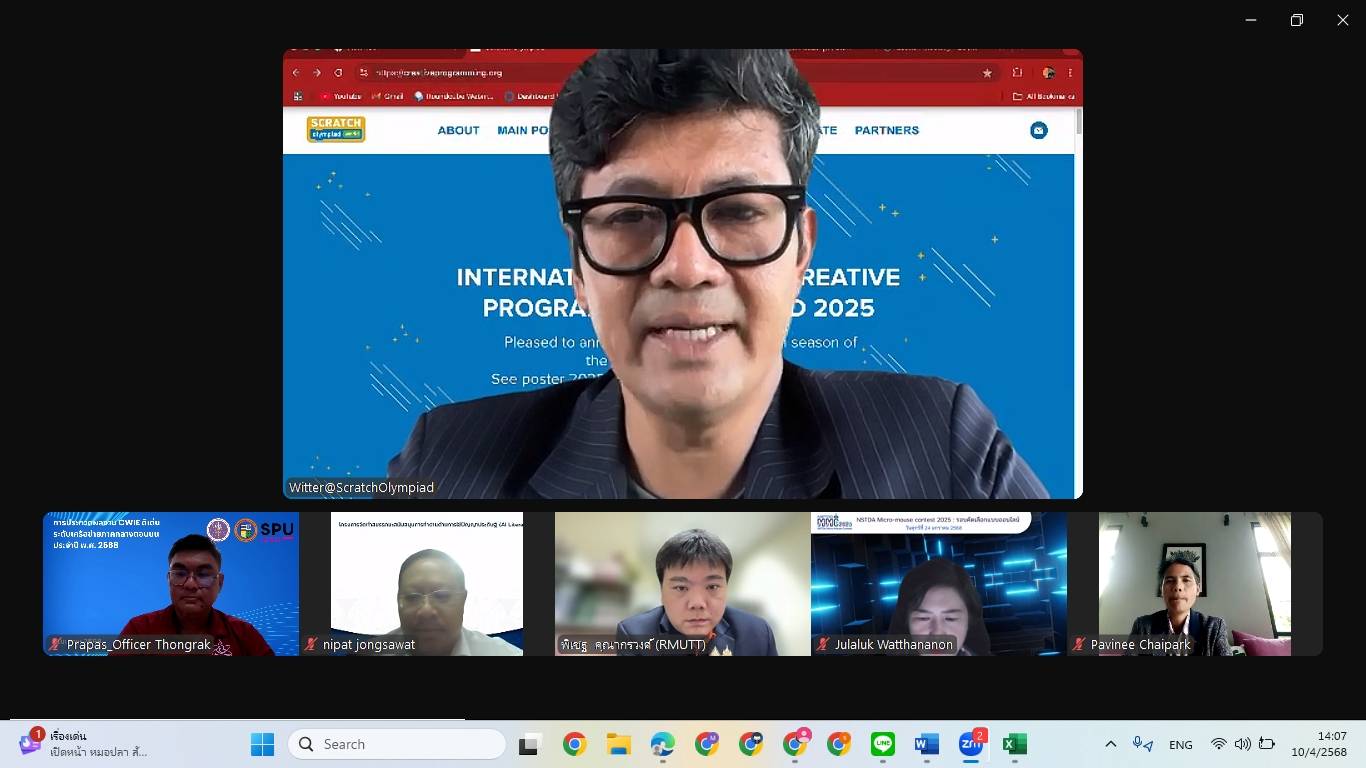
Task: Click the profile avatar in shared browser
Action: point(1048,72)
